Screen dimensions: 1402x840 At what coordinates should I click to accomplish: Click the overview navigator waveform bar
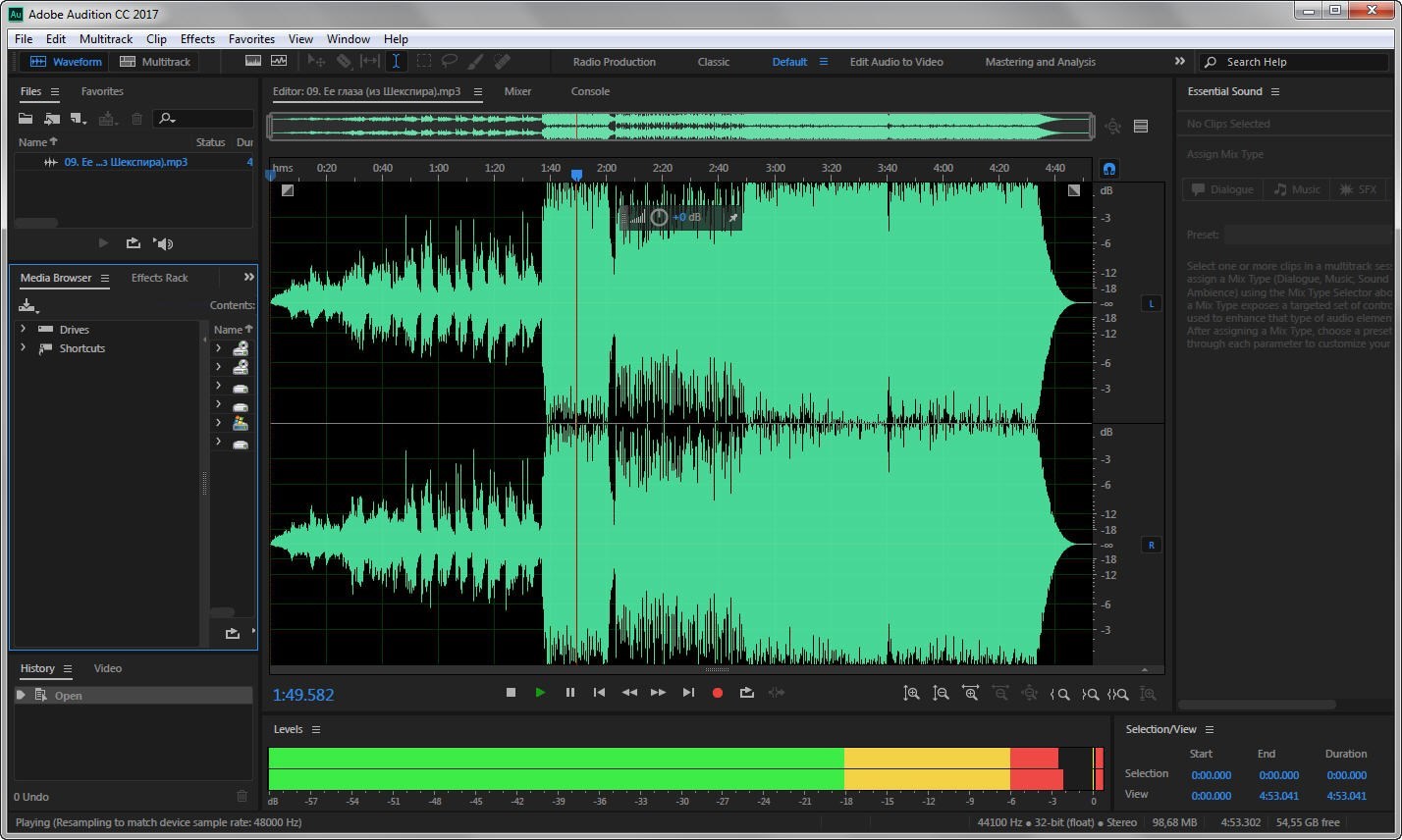[681, 126]
